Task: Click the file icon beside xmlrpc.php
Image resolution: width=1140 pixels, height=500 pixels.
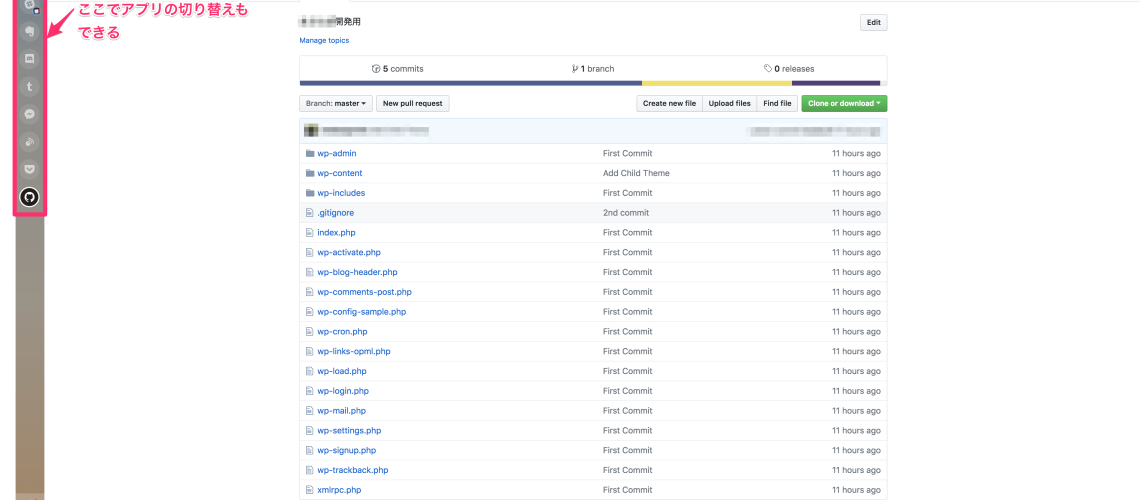Action: 310,490
